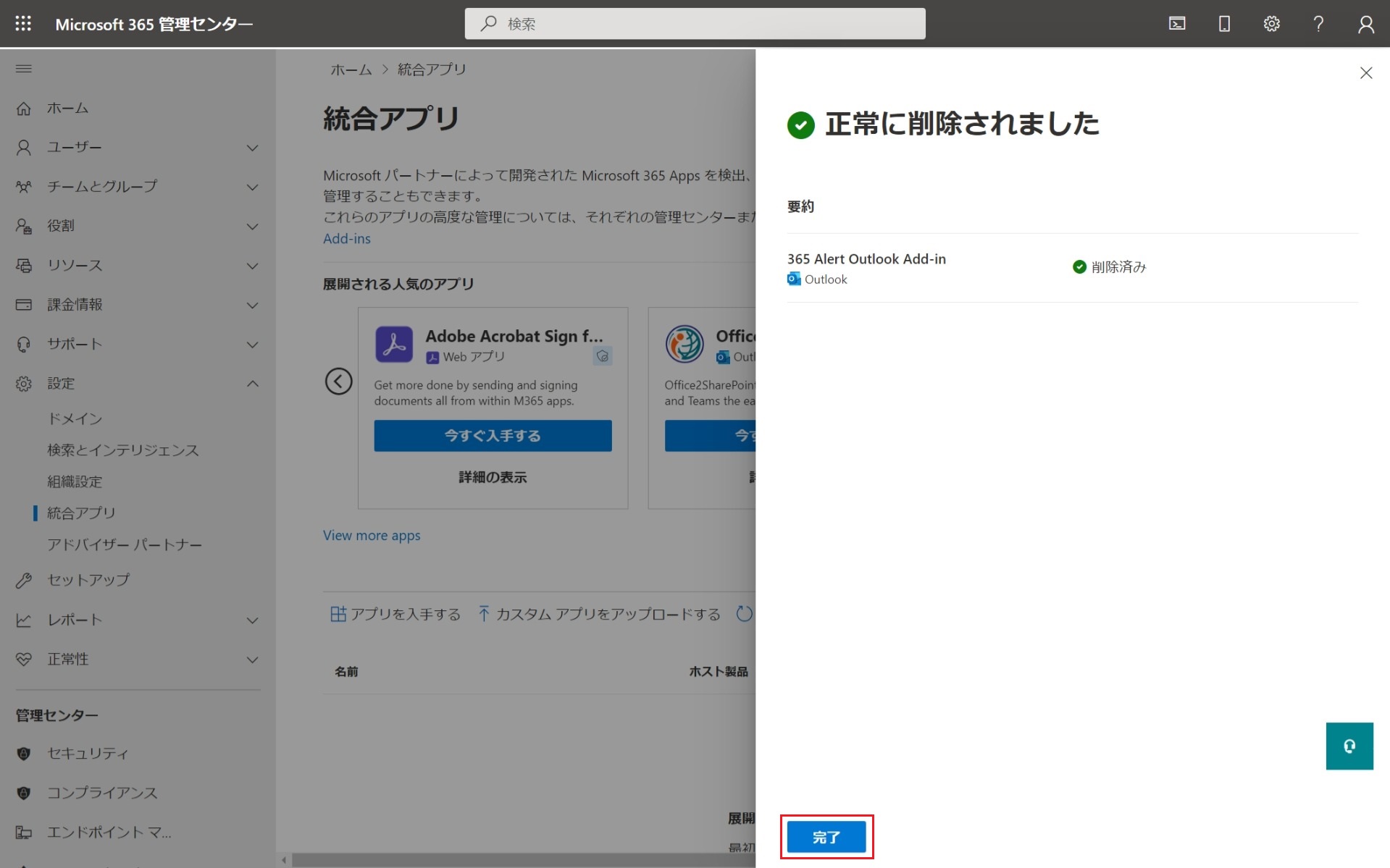Close the deletion confirmation panel
The height and width of the screenshot is (868, 1390).
(1365, 73)
